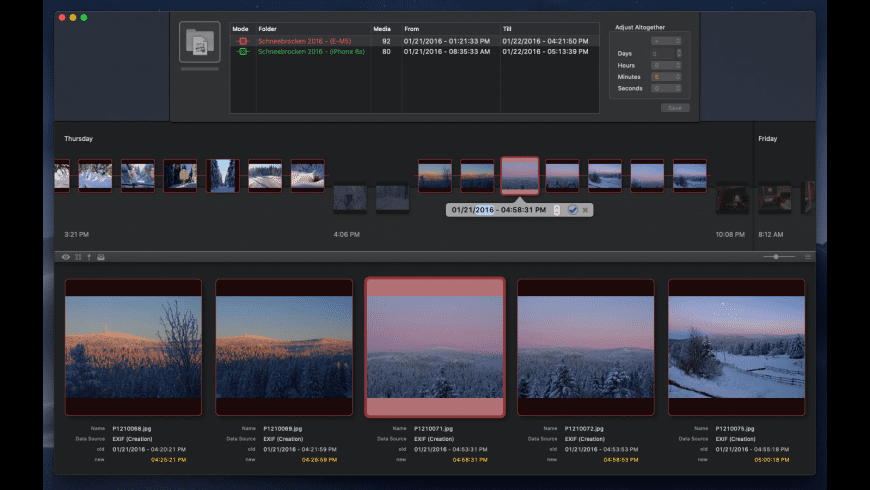Click the Friday day label in the timeline
Screen dimensions: 870x490
coord(767,139)
